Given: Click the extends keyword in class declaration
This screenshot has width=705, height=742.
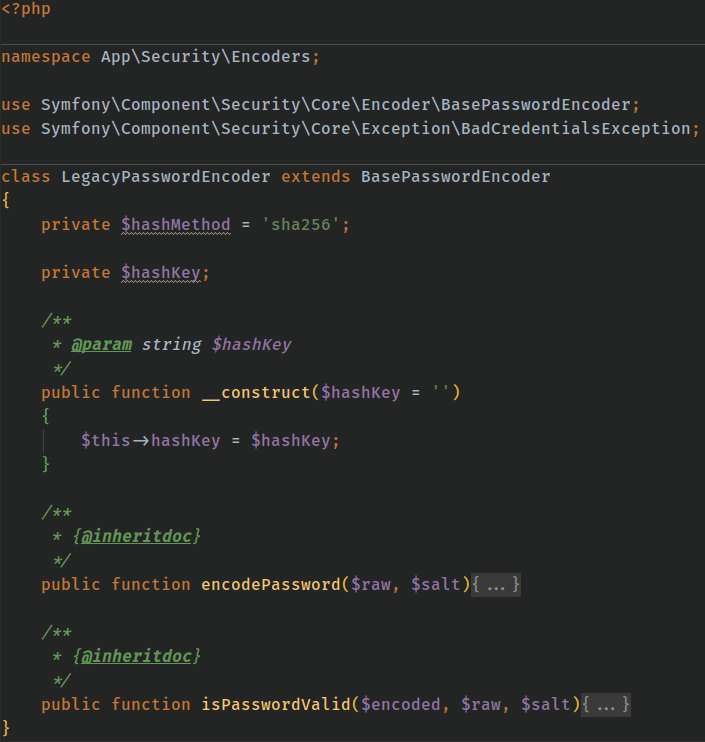Looking at the screenshot, I should [315, 176].
